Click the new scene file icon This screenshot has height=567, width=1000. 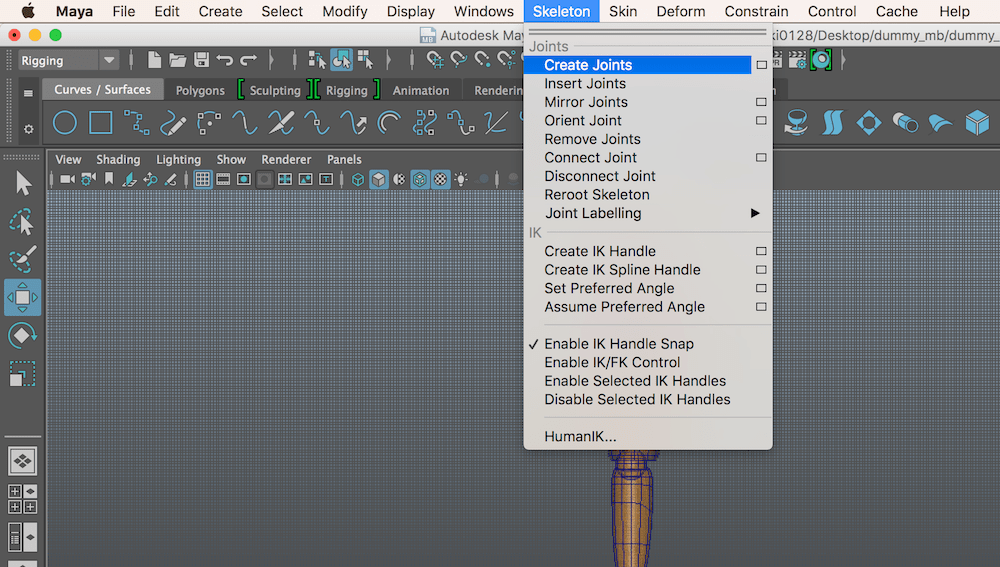pos(154,60)
